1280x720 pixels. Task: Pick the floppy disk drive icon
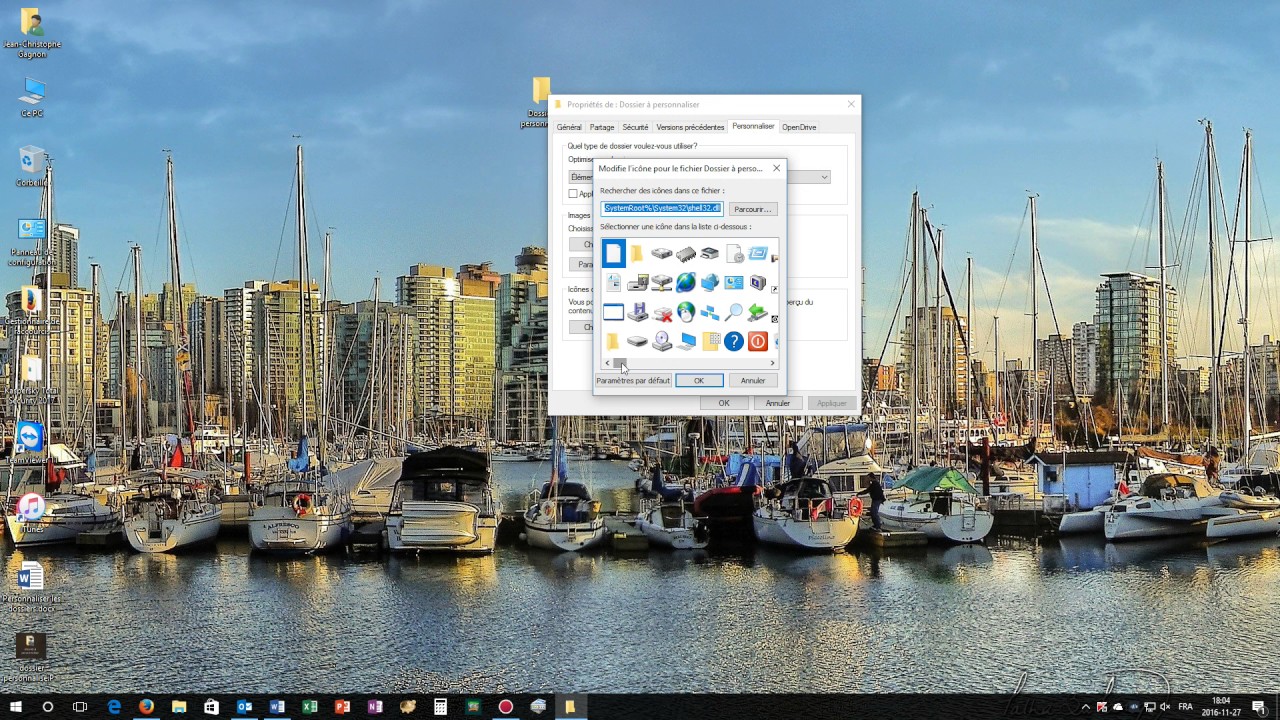coord(637,312)
